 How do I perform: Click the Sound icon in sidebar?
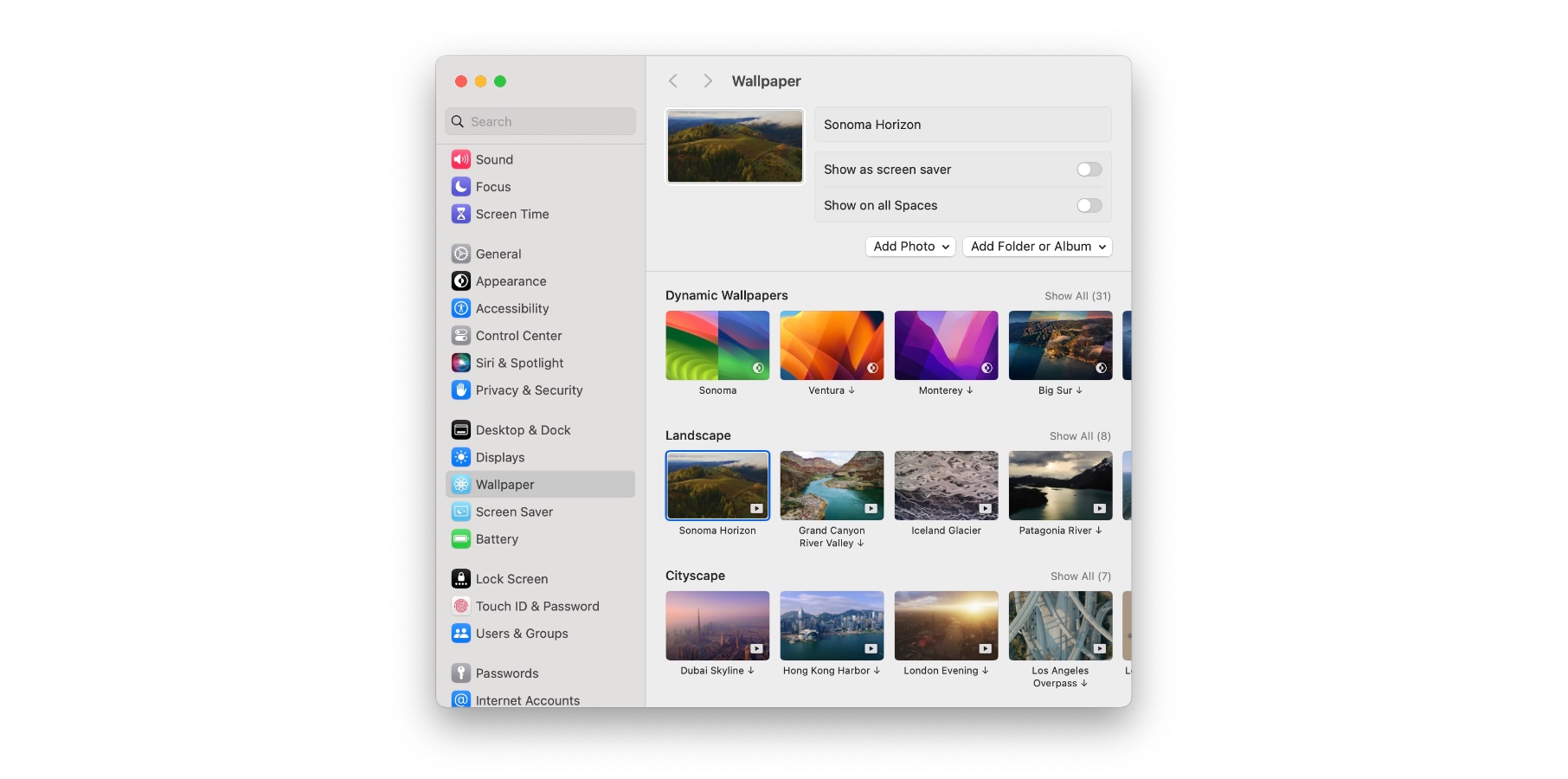tap(461, 159)
